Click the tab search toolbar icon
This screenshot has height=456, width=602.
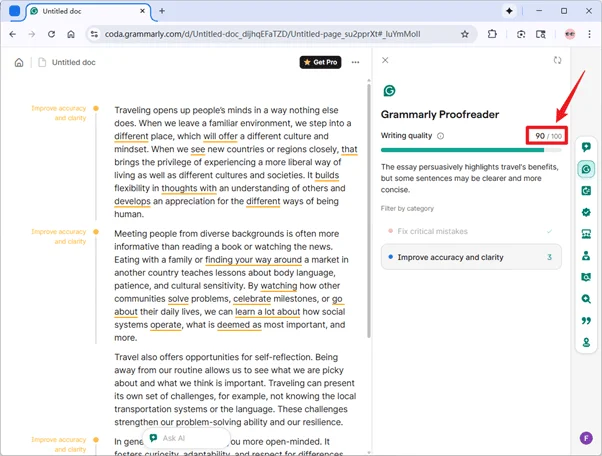541,34
